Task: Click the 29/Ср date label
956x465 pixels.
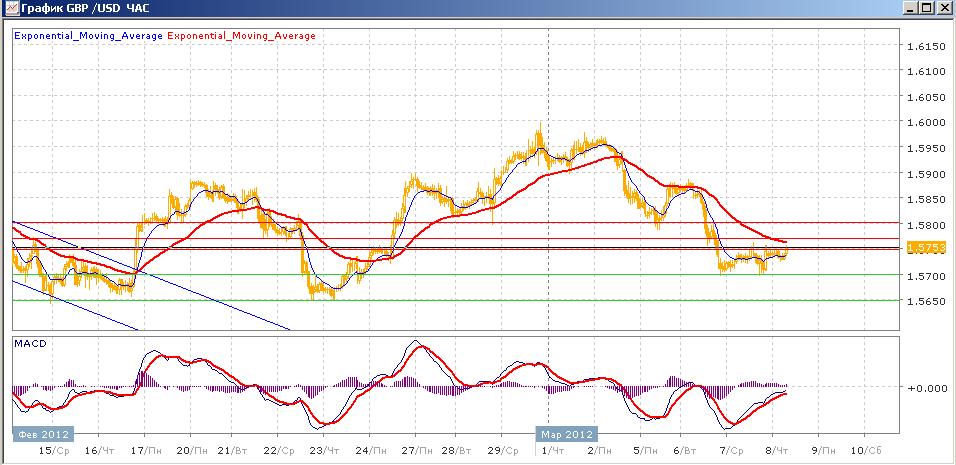Action: [x=504, y=451]
